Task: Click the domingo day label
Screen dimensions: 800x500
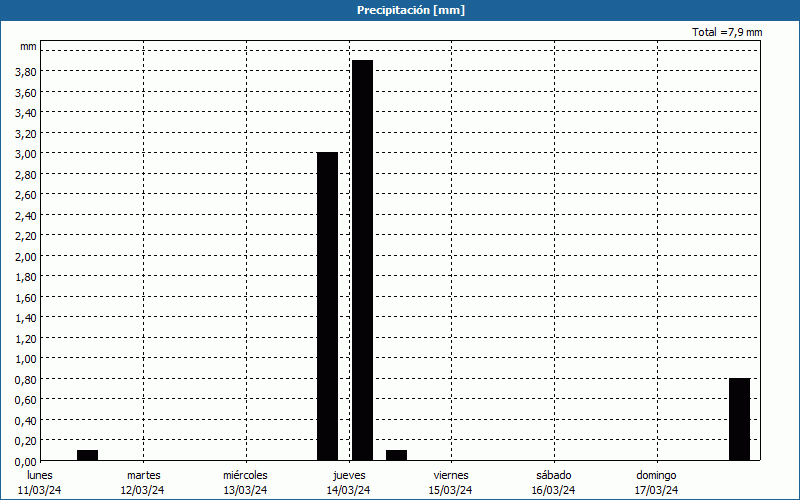Action: tap(656, 476)
